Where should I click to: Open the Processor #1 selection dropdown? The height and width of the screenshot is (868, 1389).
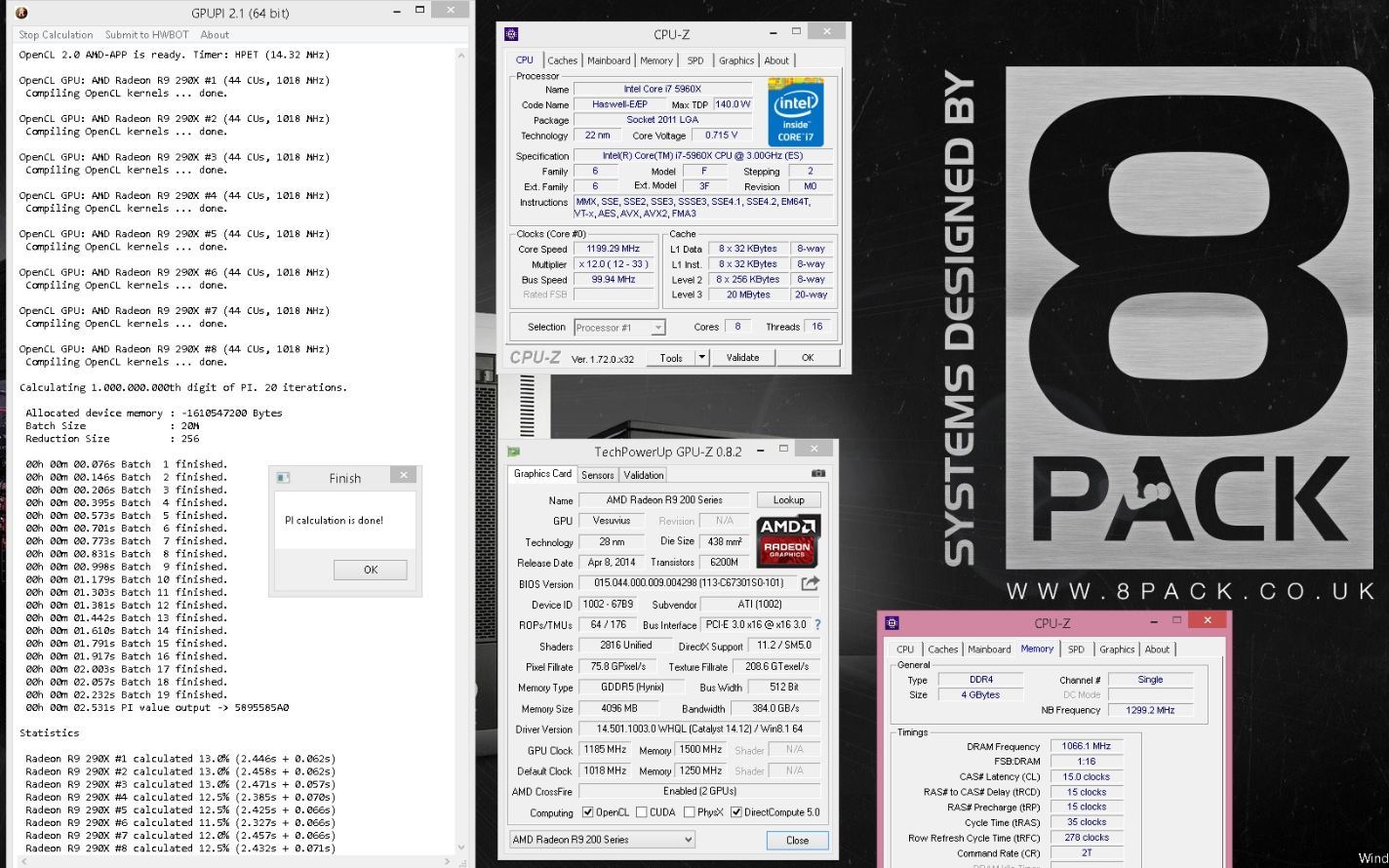658,328
